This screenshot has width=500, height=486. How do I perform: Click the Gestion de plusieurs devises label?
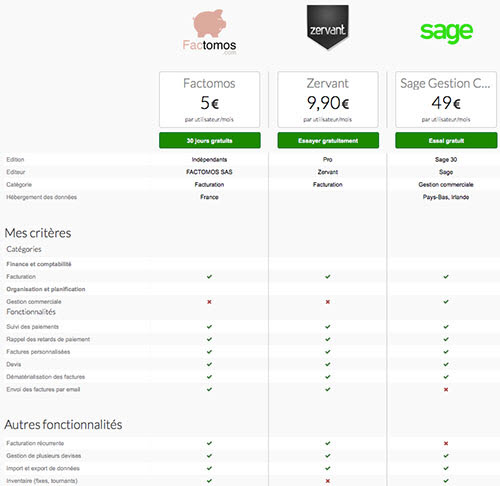coord(44,456)
